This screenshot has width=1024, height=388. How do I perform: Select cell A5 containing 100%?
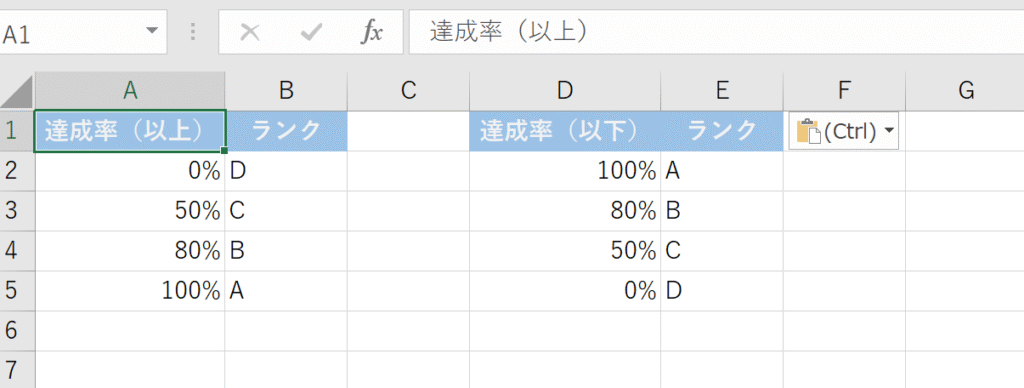click(130, 291)
